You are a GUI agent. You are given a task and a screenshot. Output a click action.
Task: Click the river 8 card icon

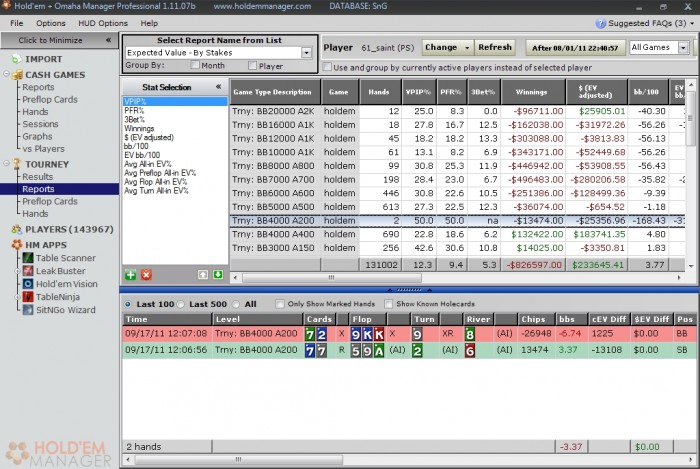point(470,334)
